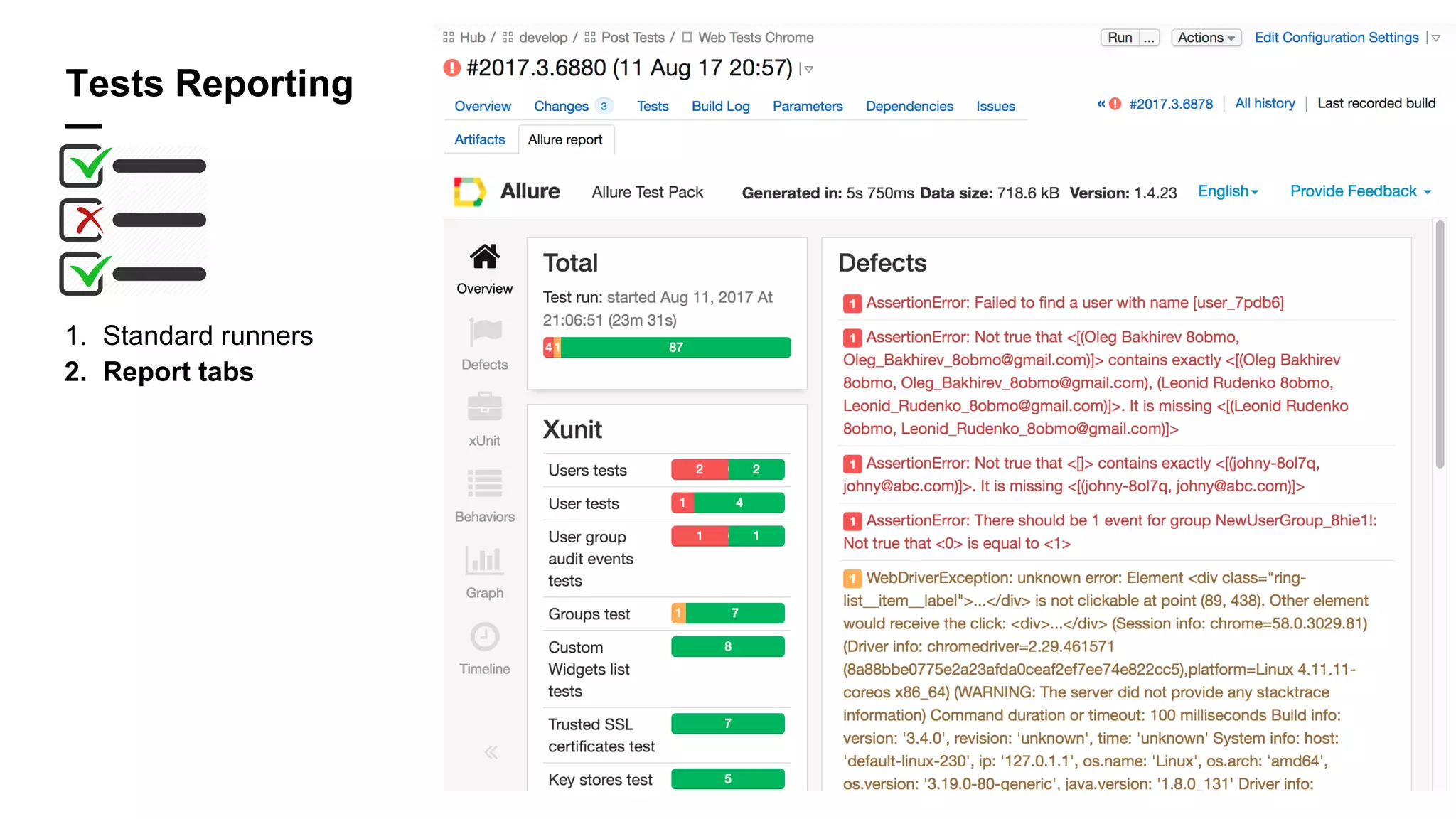Screen dimensions: 1456x819
Task: Open the English language dropdown
Action: click(1228, 191)
